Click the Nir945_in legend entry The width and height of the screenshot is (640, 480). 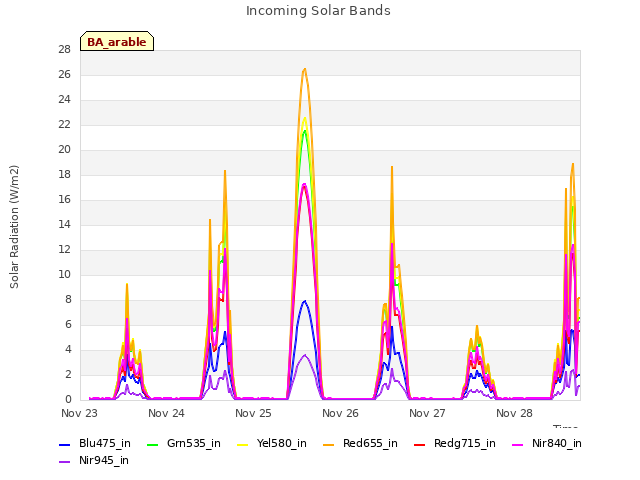click(94, 460)
